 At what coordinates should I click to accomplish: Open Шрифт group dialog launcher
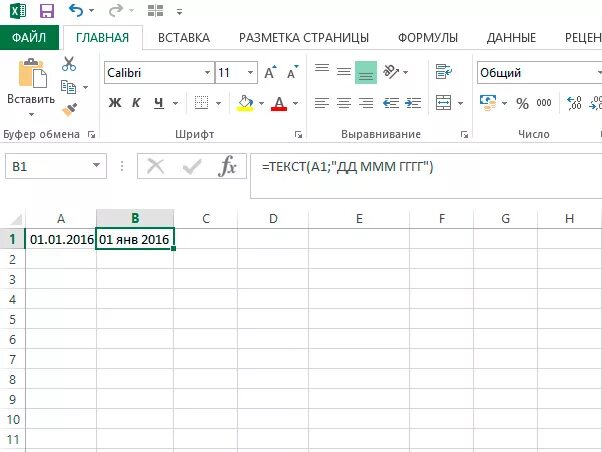tap(298, 134)
